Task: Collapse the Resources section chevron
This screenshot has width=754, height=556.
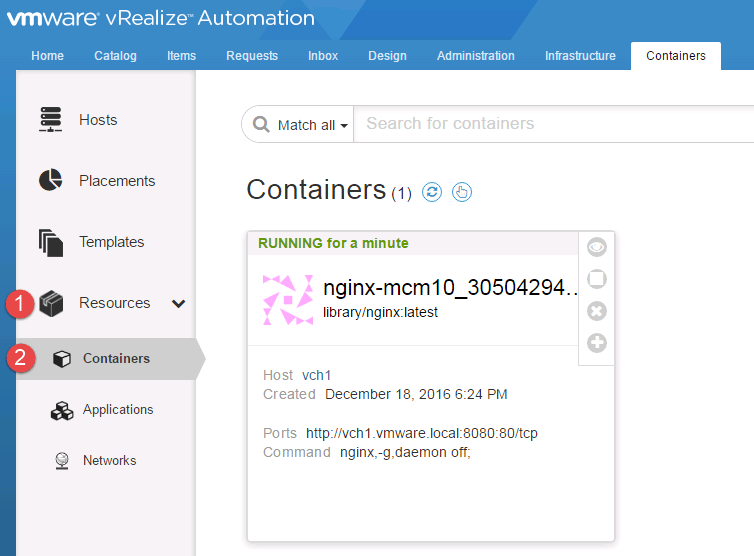Action: 179,303
